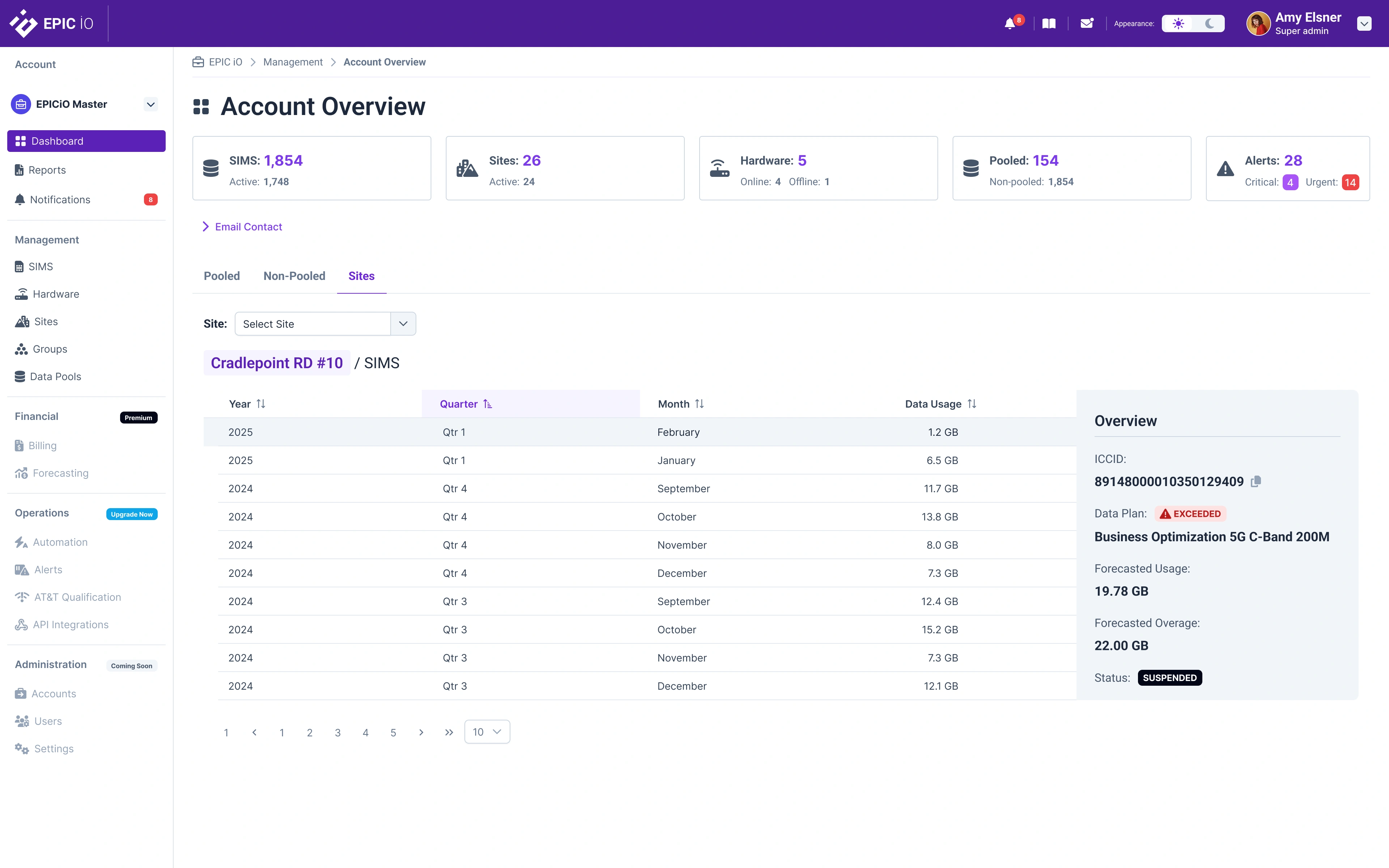Go to page 3 in pagination
1389x868 pixels.
coord(337,732)
